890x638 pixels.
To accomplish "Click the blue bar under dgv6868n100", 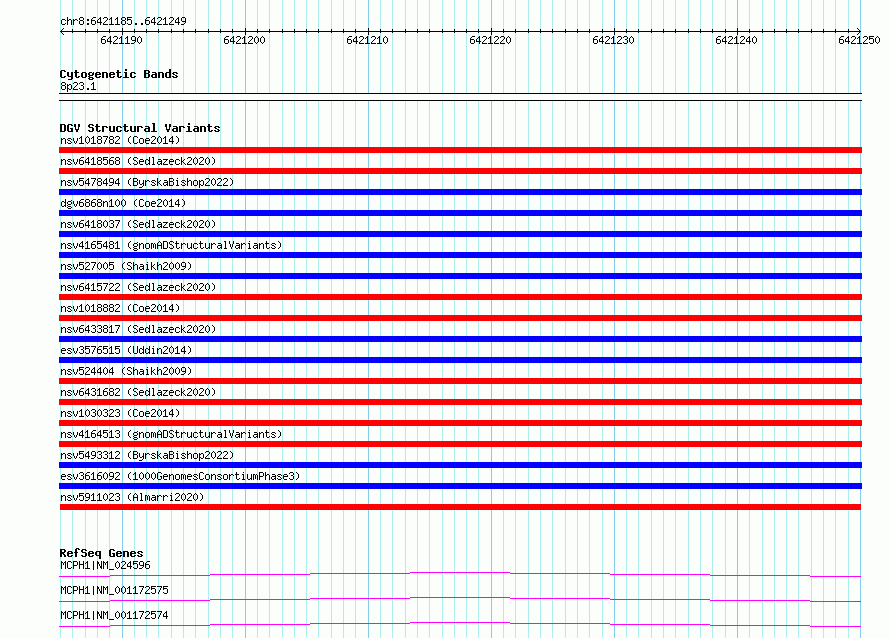I will (x=460, y=213).
